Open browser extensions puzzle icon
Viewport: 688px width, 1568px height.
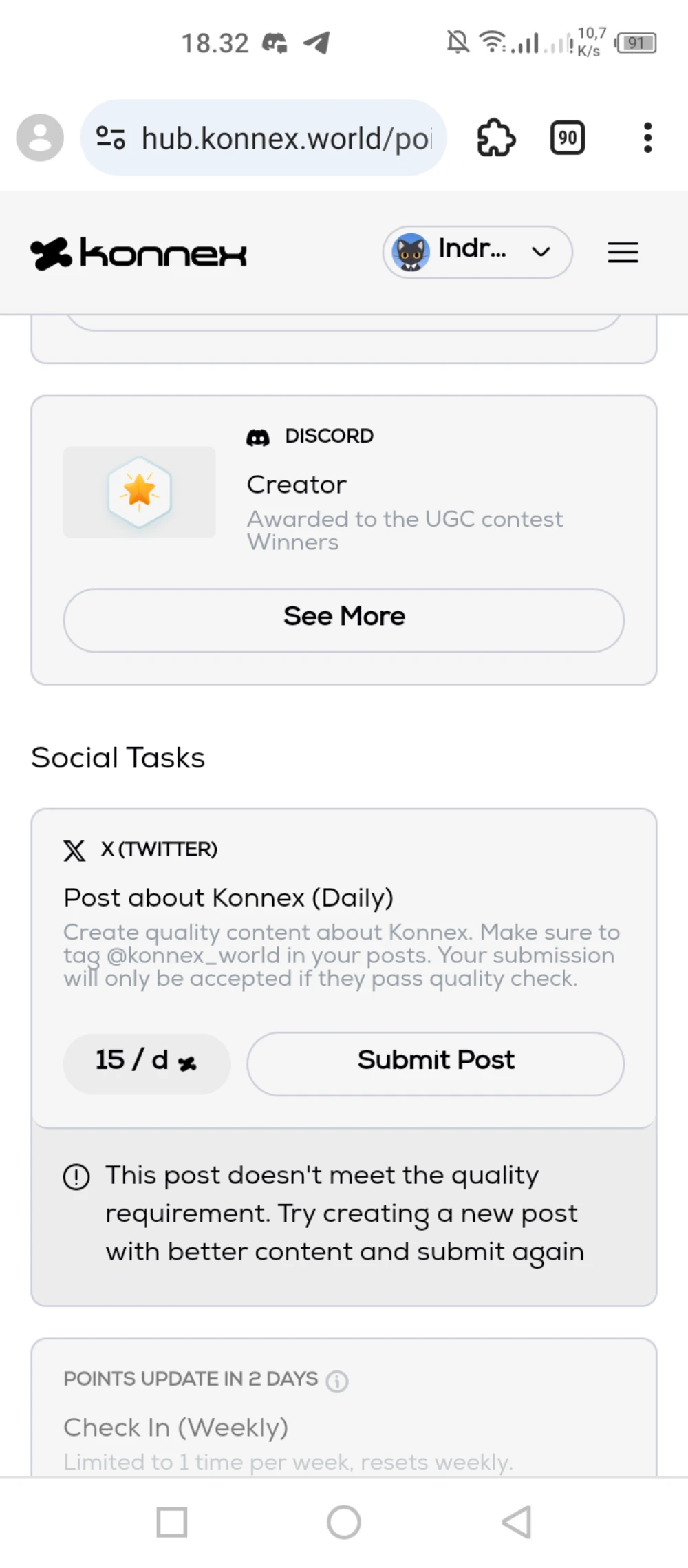(496, 138)
